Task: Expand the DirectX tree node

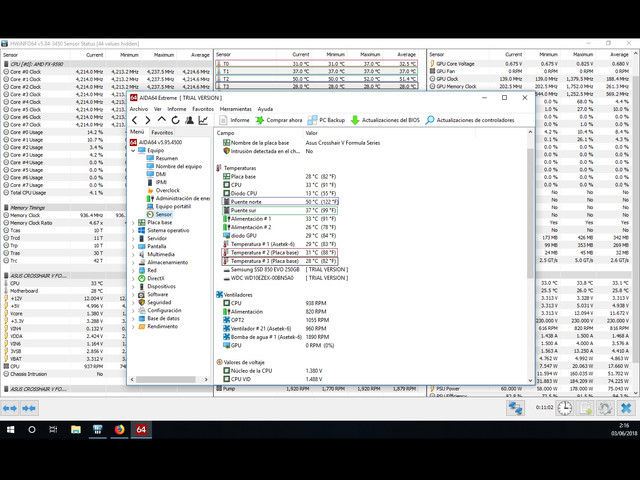Action: pos(133,279)
